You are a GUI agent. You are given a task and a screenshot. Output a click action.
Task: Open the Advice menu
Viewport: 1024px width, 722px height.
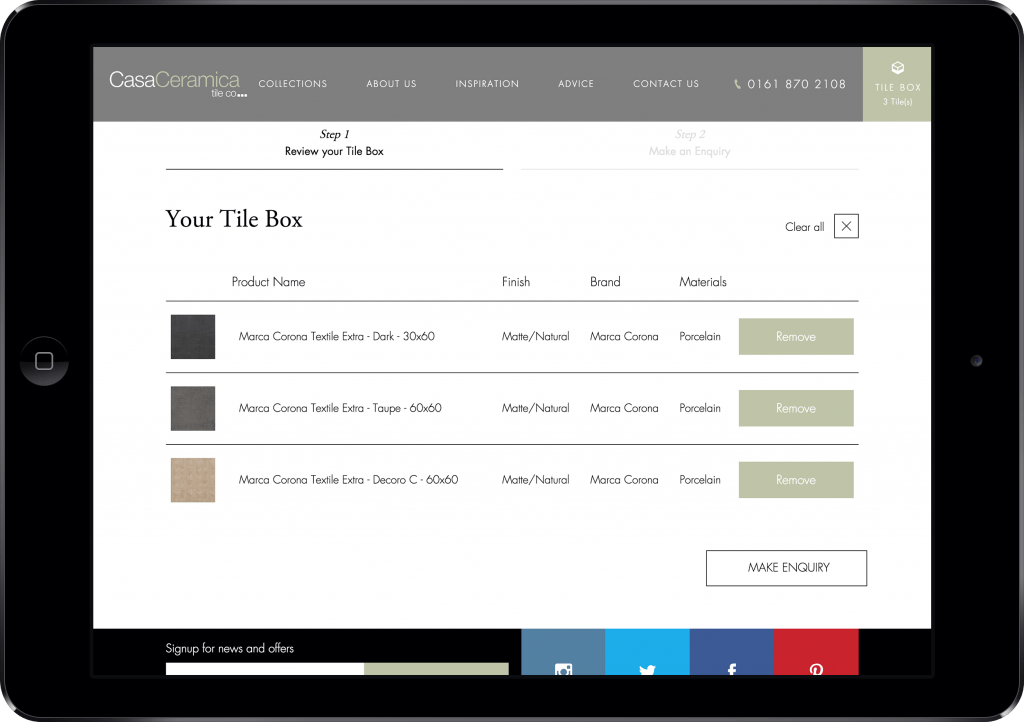point(576,84)
